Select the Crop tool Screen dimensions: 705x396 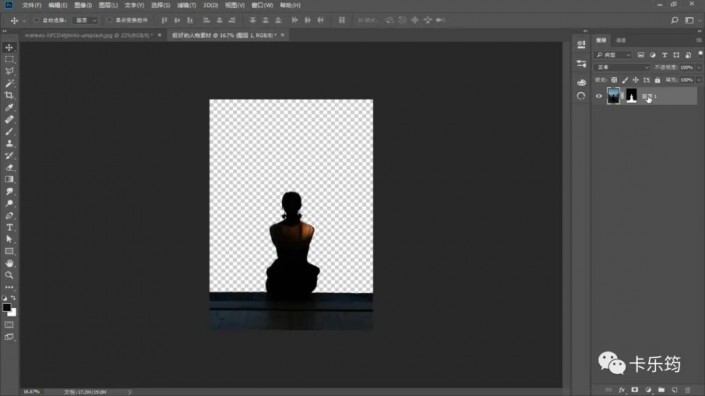point(9,95)
